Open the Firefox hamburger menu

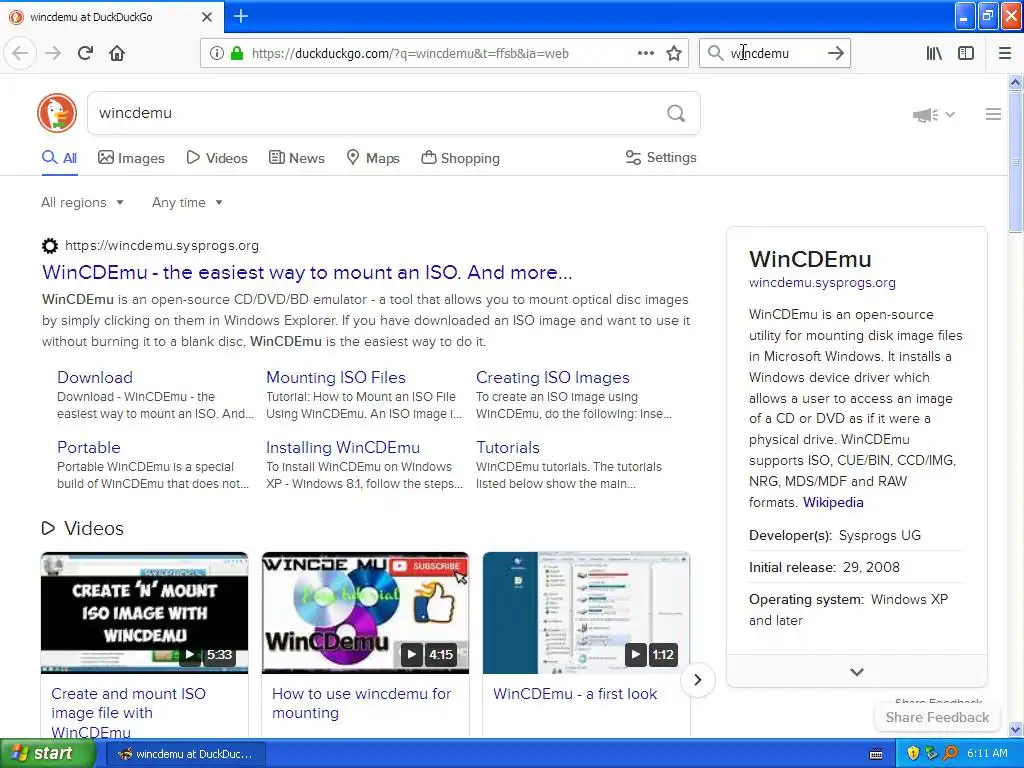pyautogui.click(x=1004, y=53)
